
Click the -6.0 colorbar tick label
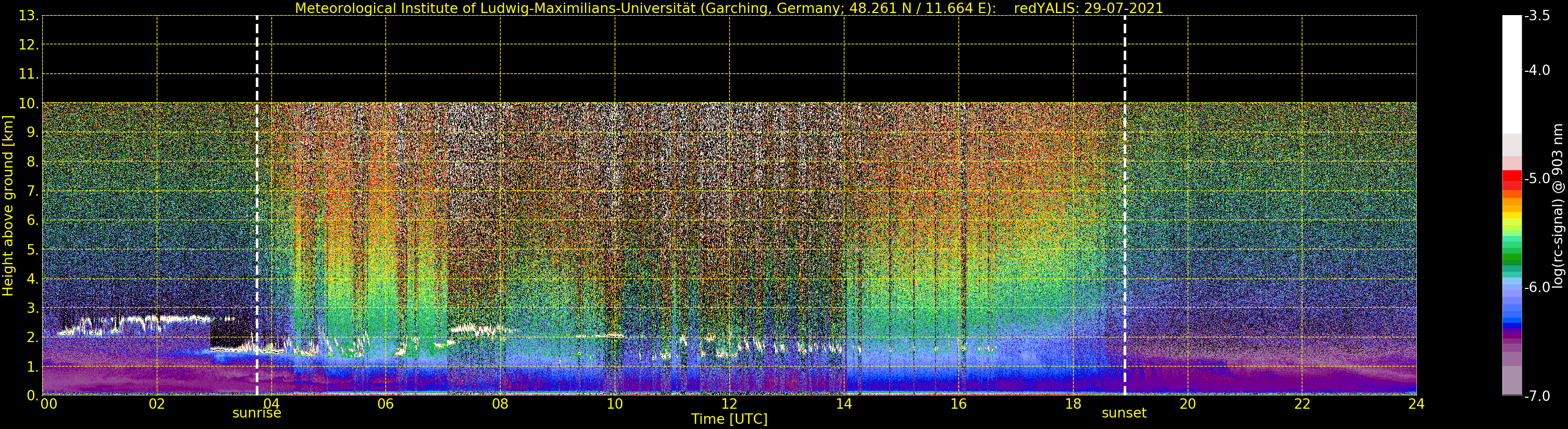pos(1537,287)
